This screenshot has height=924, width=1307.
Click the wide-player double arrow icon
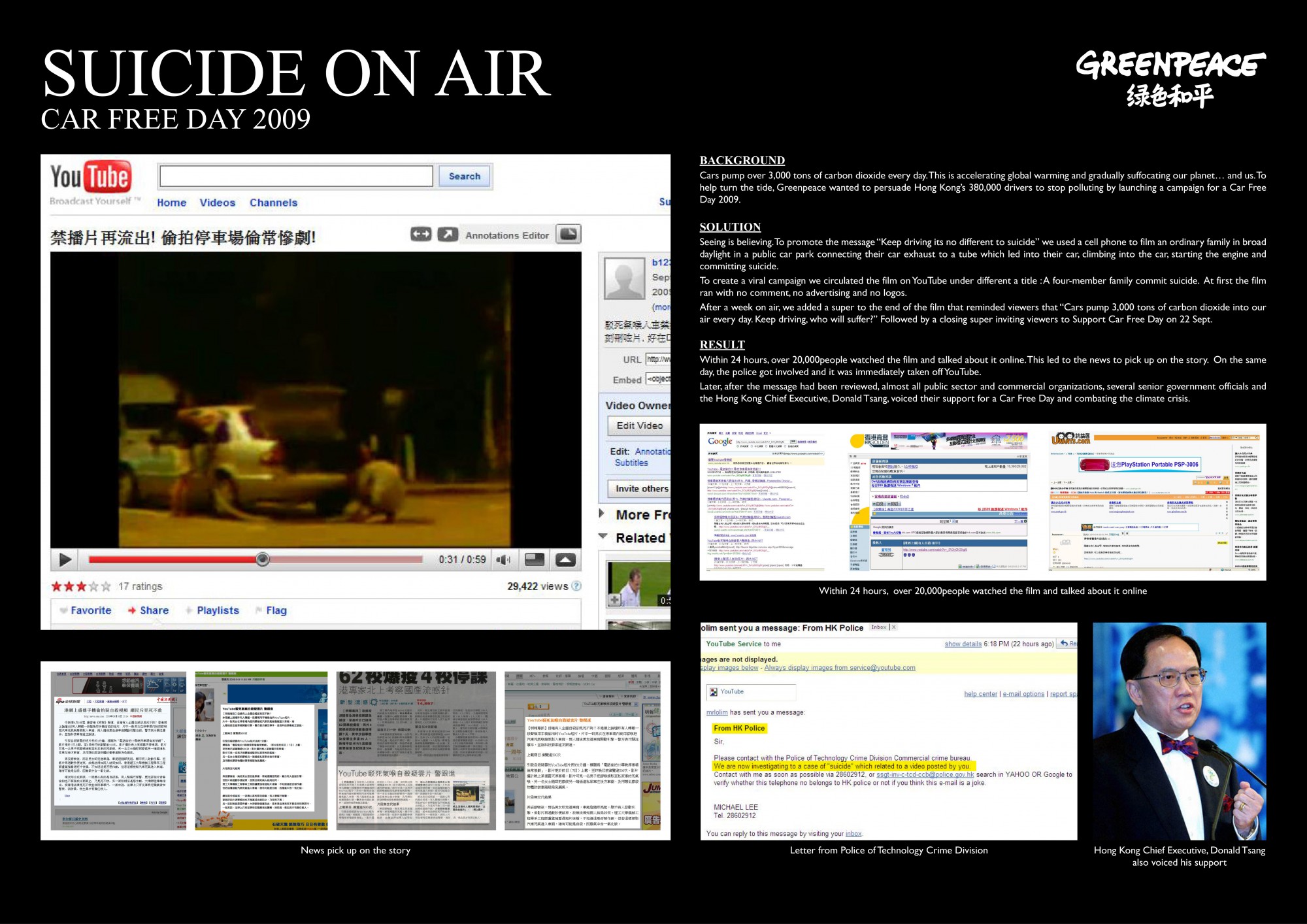(421, 234)
